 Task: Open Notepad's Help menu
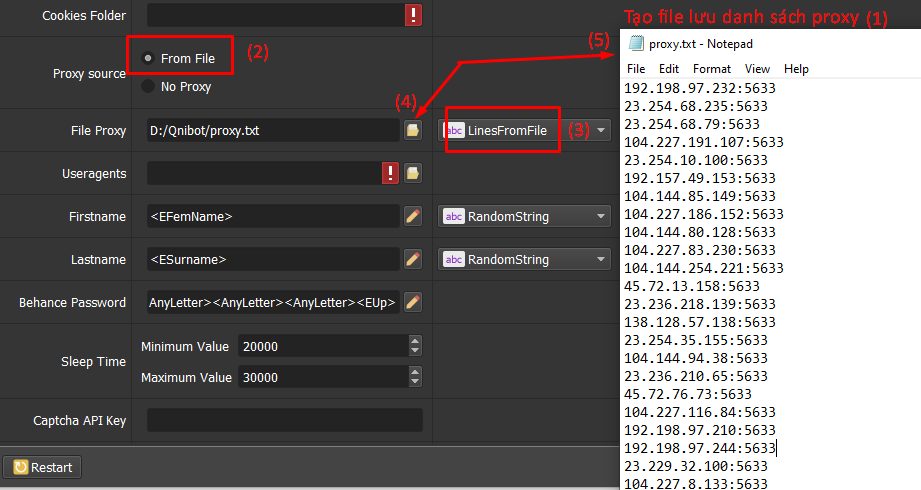(796, 69)
